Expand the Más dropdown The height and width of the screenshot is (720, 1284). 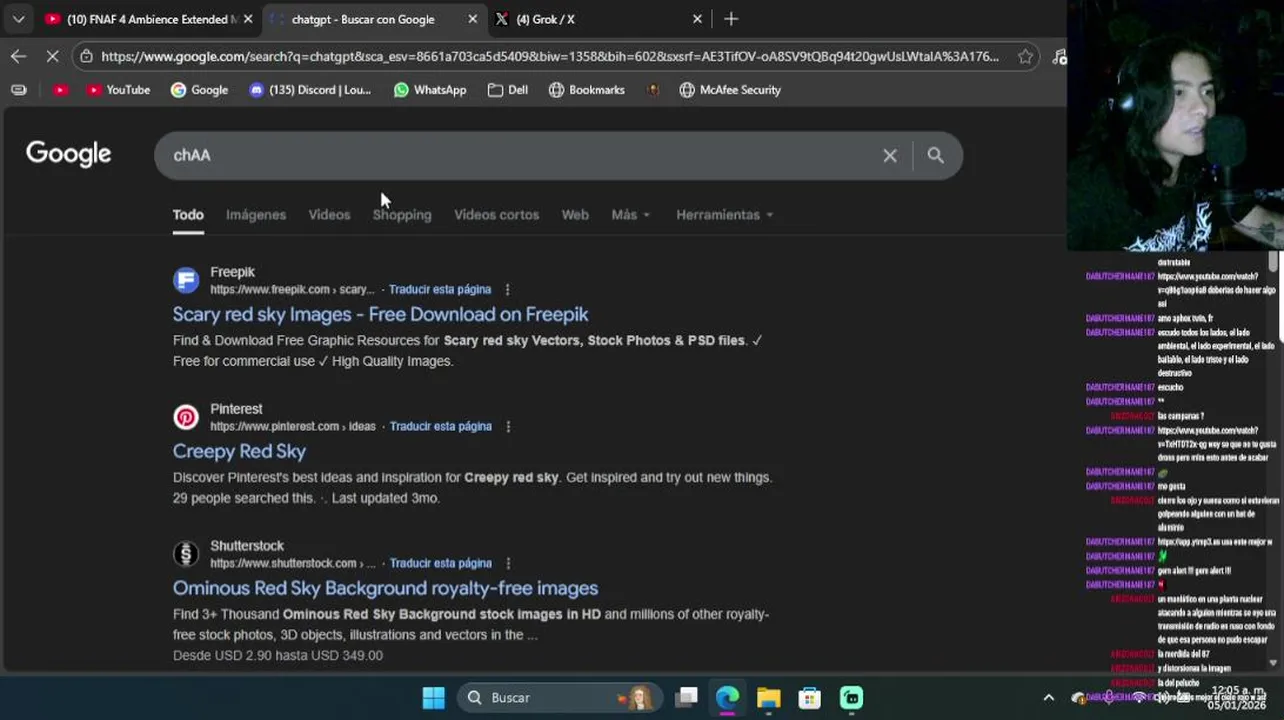(x=631, y=215)
